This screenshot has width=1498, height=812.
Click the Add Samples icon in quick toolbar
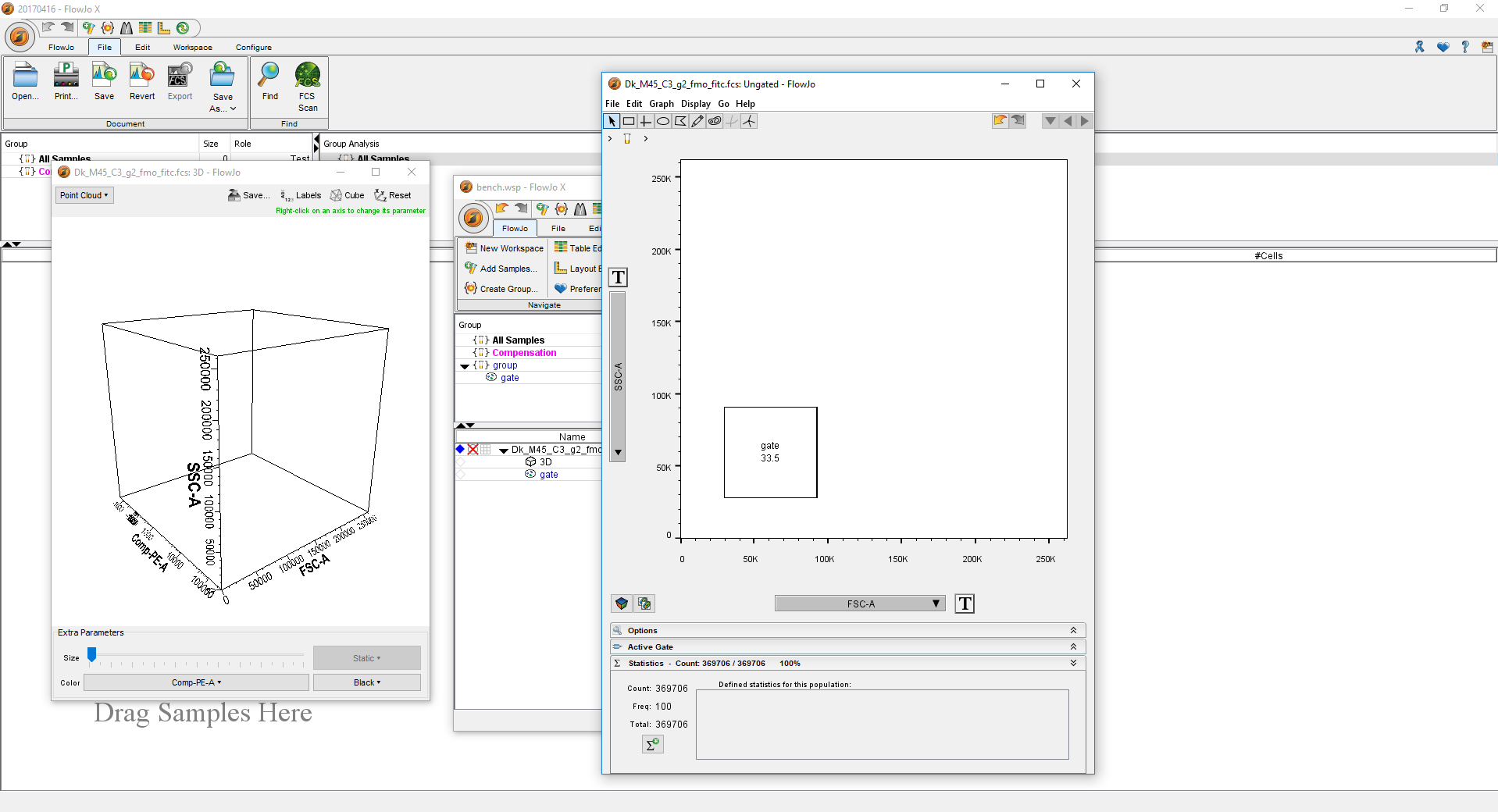click(x=88, y=28)
